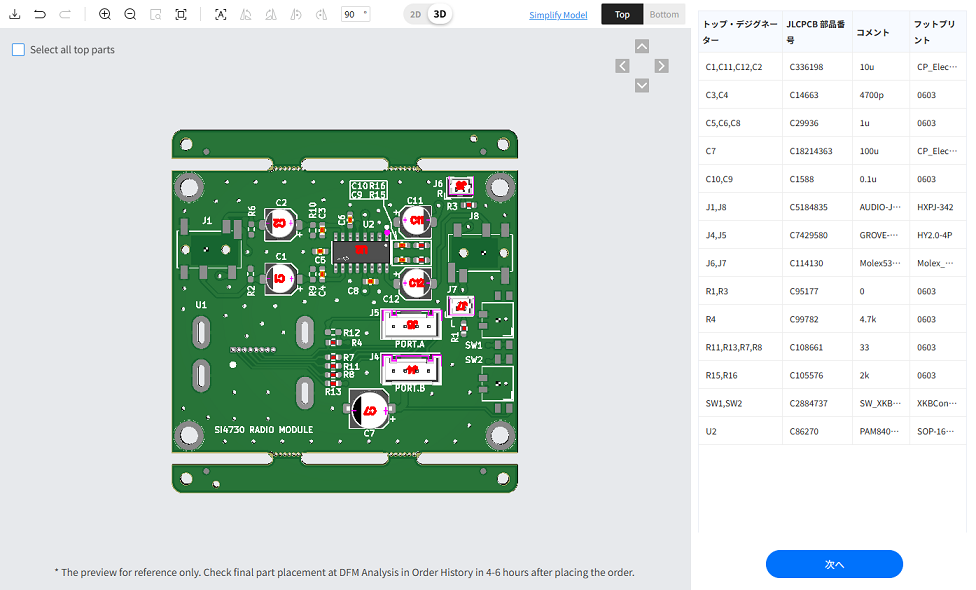Switch to the Bottom side tab
The width and height of the screenshot is (976, 590).
click(x=663, y=14)
